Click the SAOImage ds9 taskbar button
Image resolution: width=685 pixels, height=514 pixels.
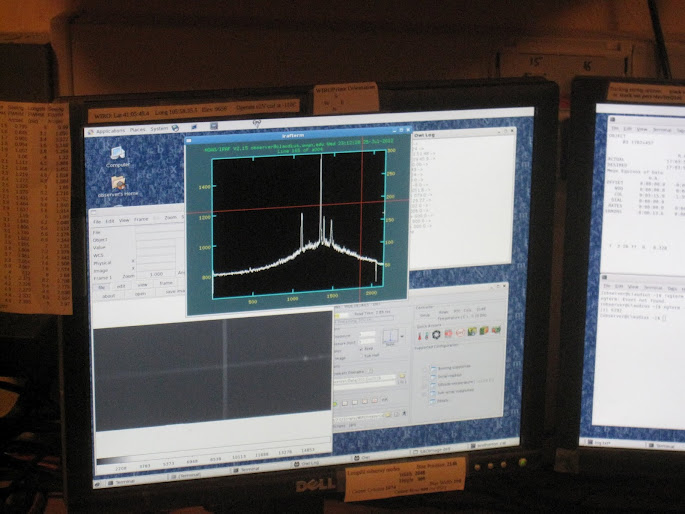click(x=439, y=451)
